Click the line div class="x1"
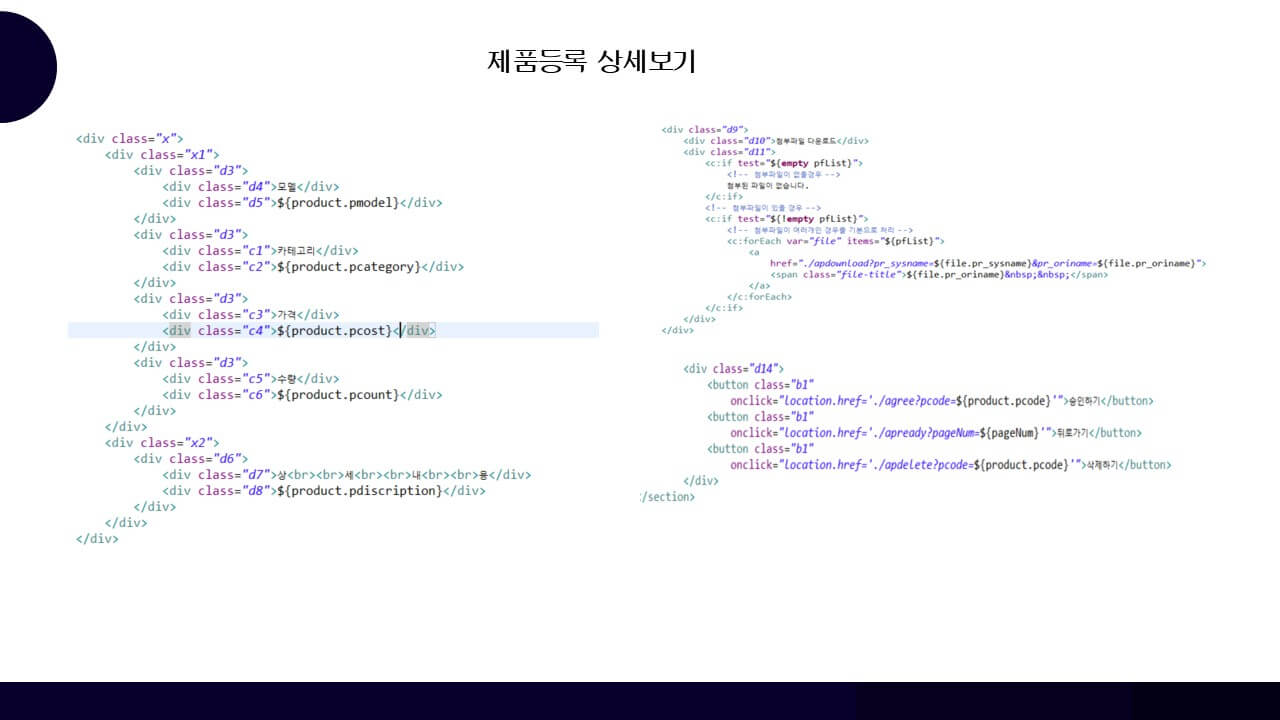The width and height of the screenshot is (1280, 720). click(162, 155)
